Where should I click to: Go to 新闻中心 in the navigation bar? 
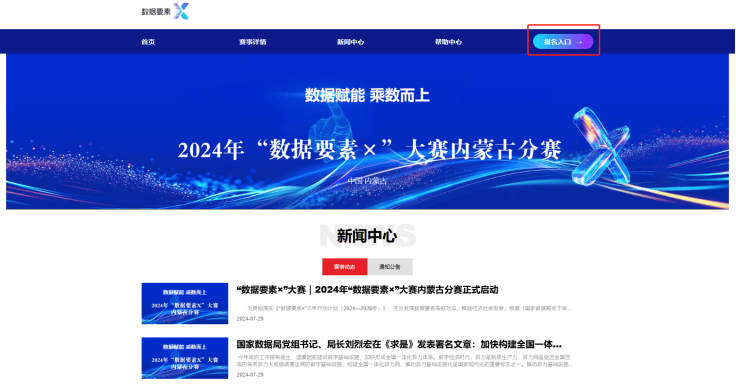[x=350, y=42]
